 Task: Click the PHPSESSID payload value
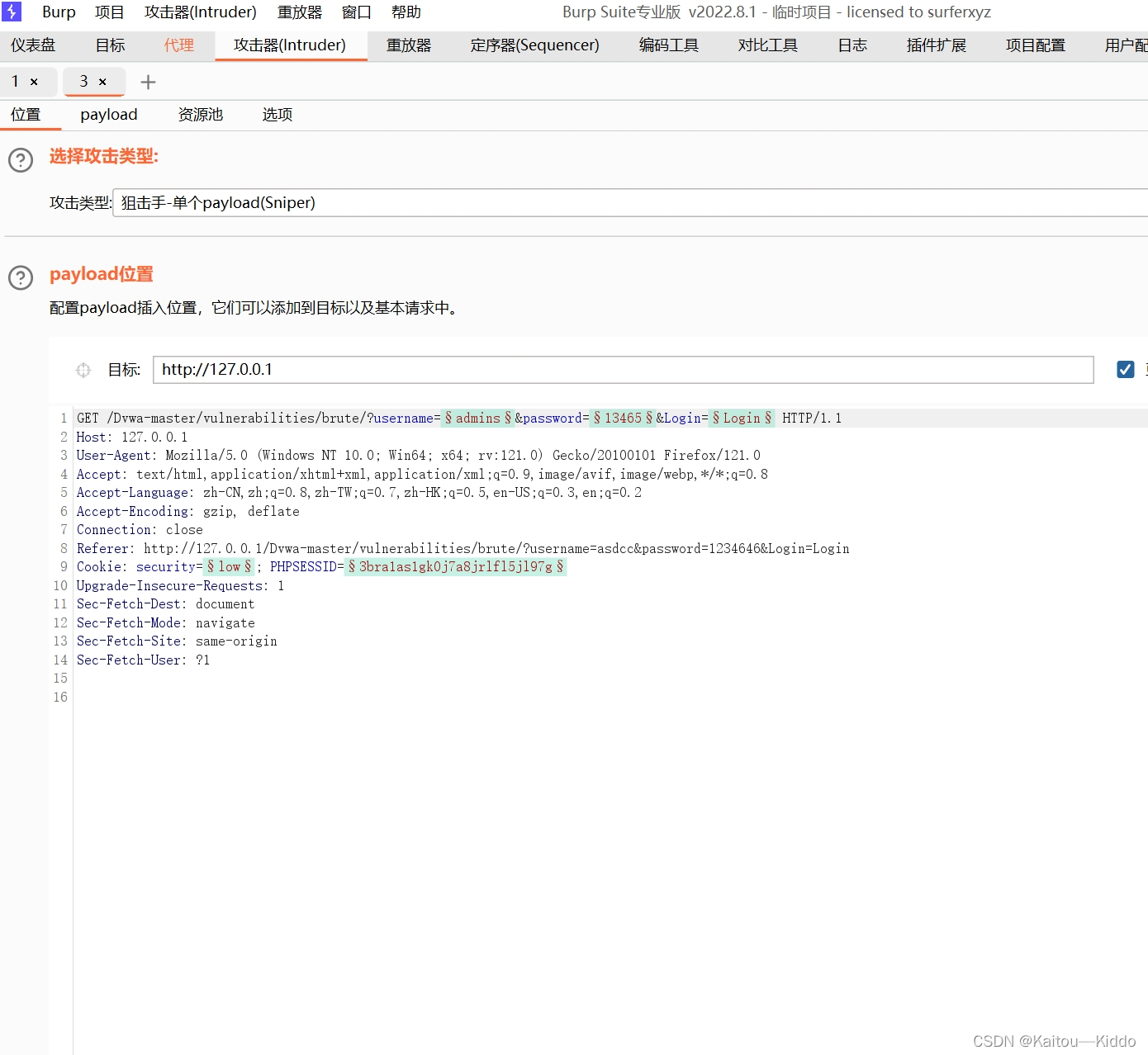point(455,566)
